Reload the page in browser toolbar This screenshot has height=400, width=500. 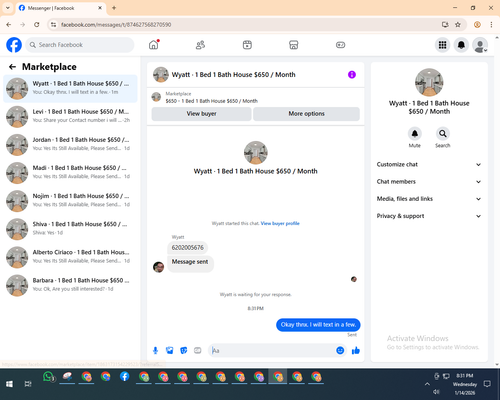[x=37, y=25]
